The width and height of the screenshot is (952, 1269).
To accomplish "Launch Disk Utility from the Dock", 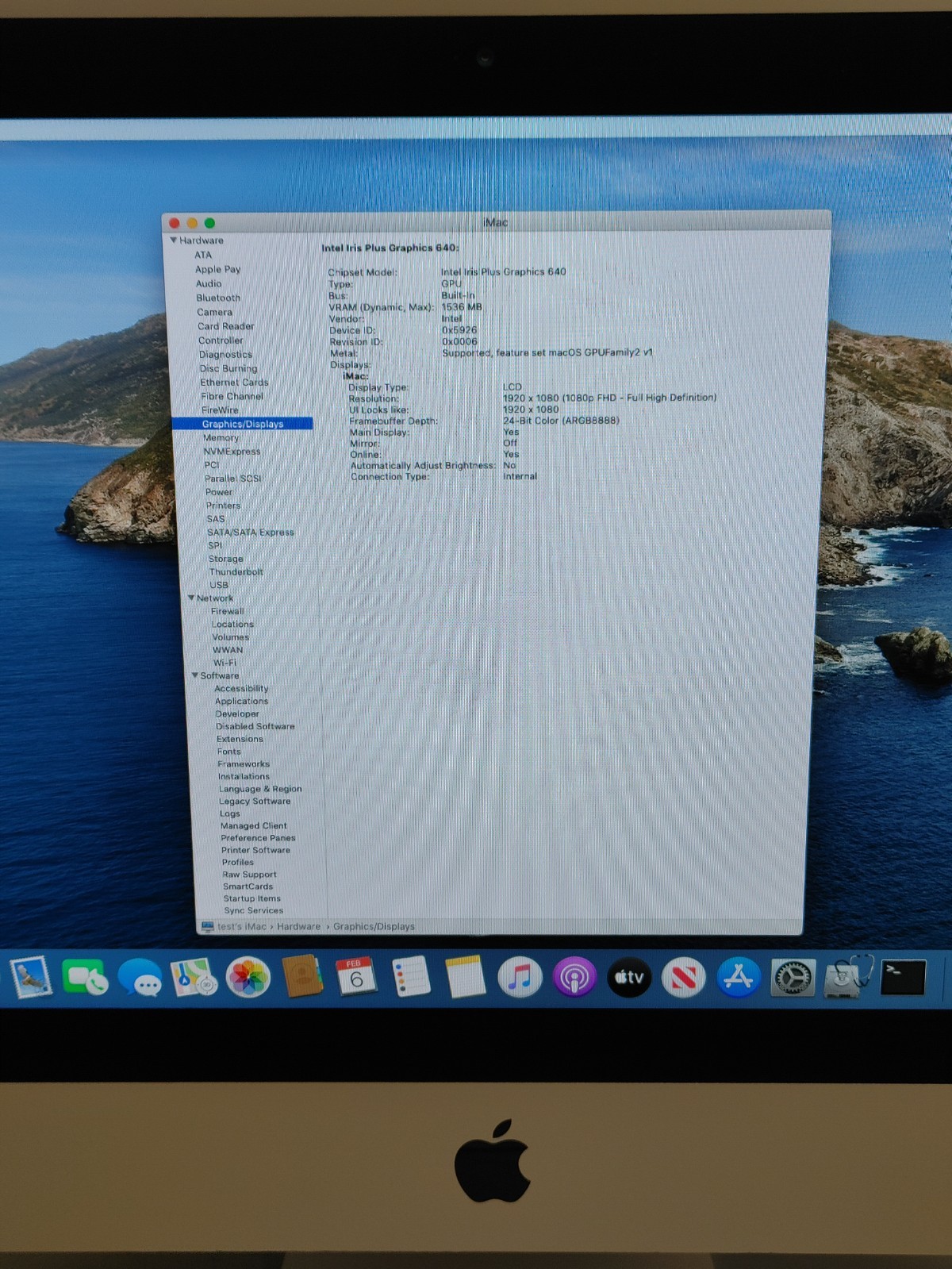I will [x=847, y=977].
